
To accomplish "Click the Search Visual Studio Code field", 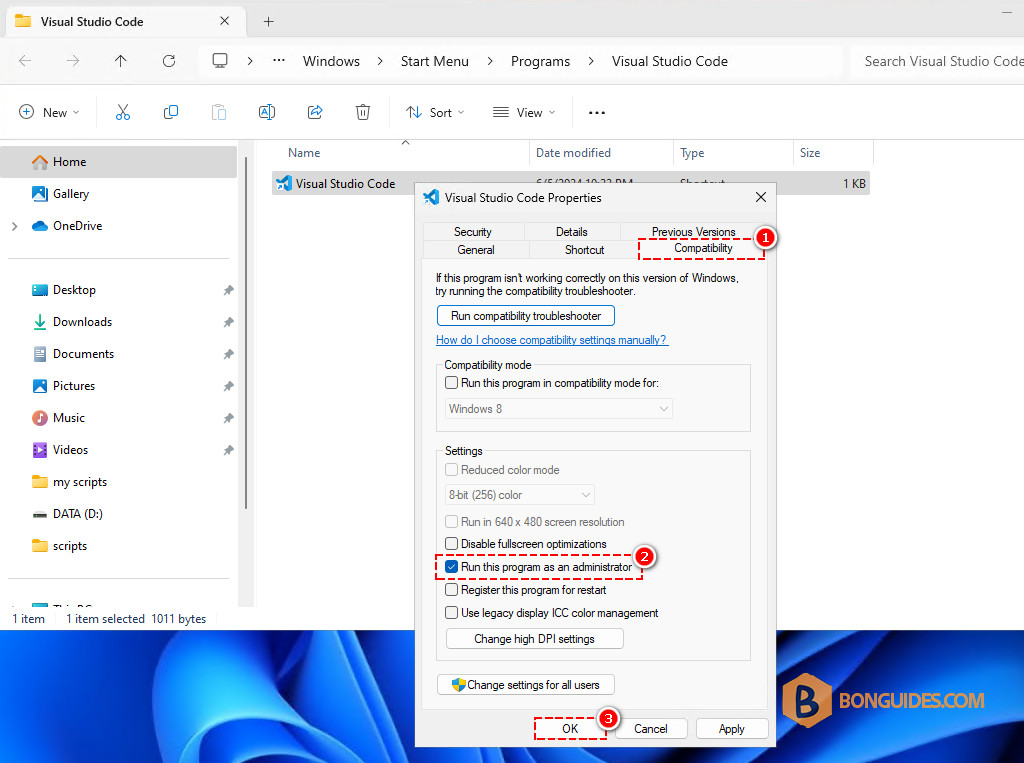I will [940, 61].
